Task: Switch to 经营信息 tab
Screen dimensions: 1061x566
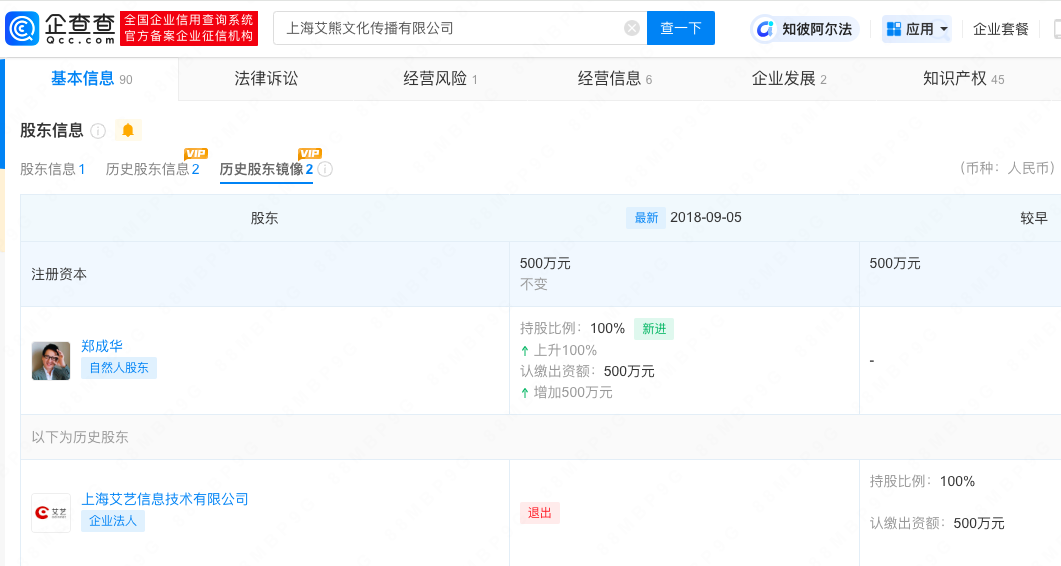Action: (614, 79)
